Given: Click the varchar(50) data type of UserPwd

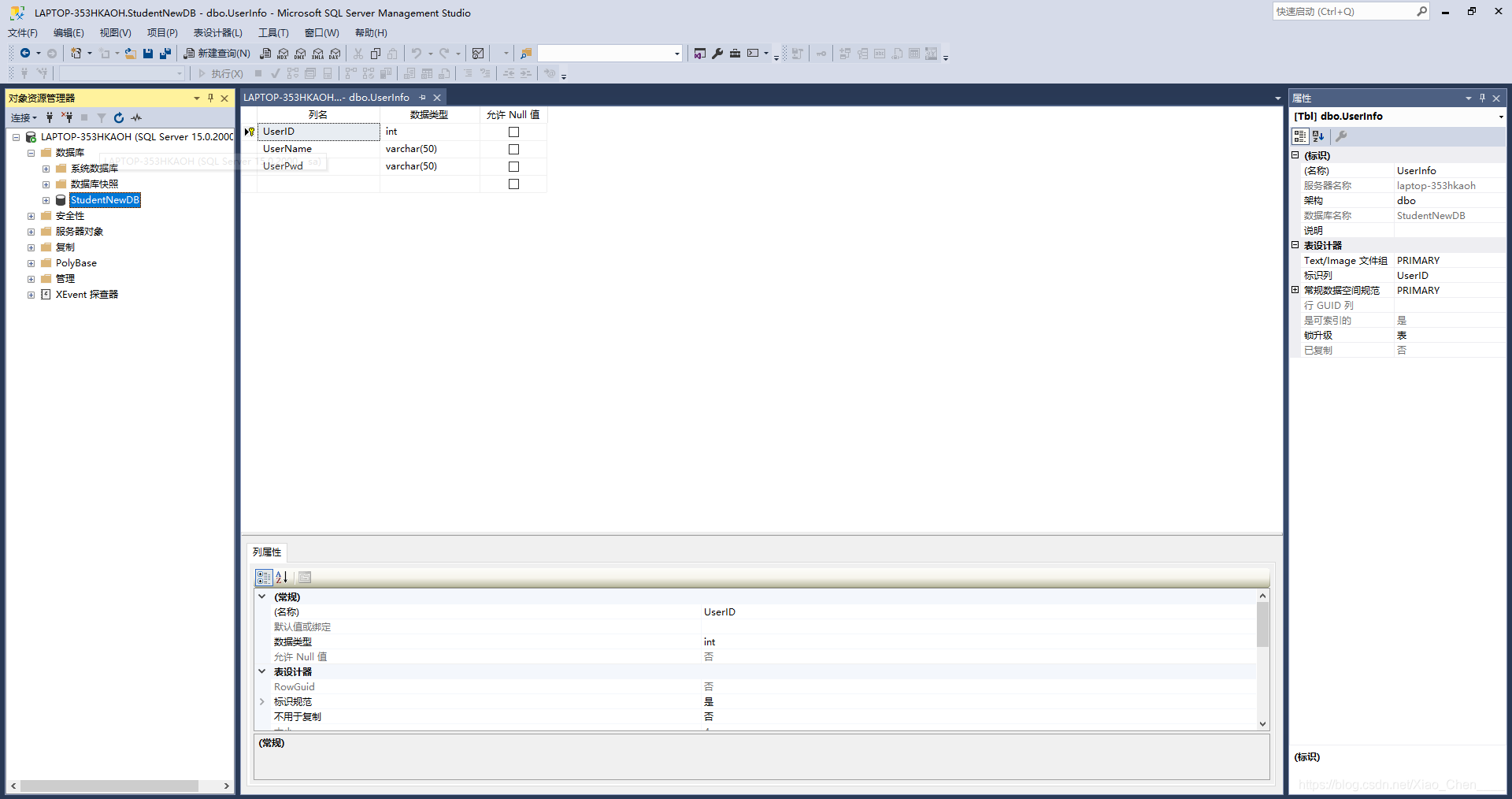Looking at the screenshot, I should (430, 166).
